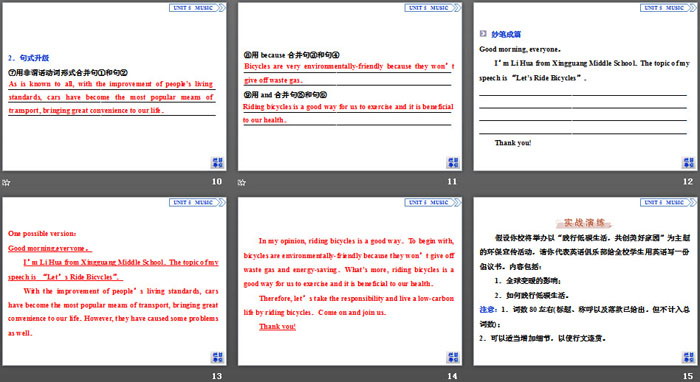
Task: Click the UNIT 5 MUSIC badge on slide 12
Action: coord(668,8)
